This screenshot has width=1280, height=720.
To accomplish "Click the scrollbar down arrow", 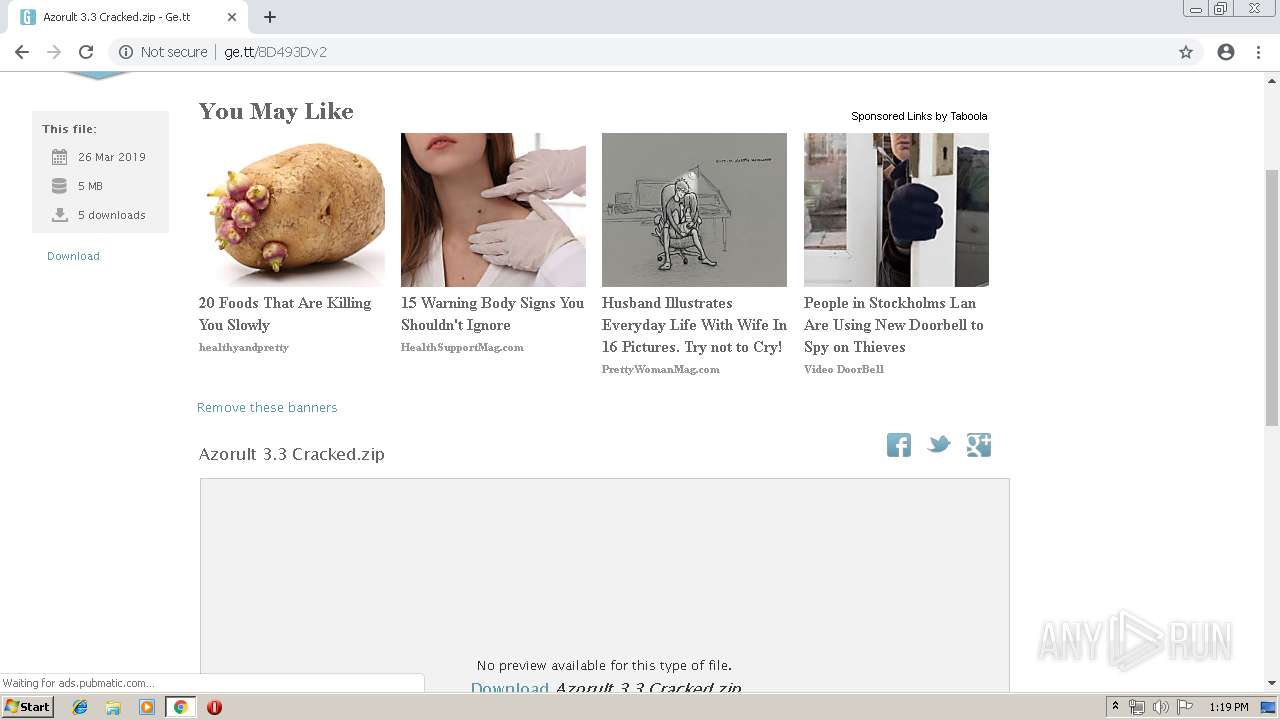I will (x=1272, y=684).
